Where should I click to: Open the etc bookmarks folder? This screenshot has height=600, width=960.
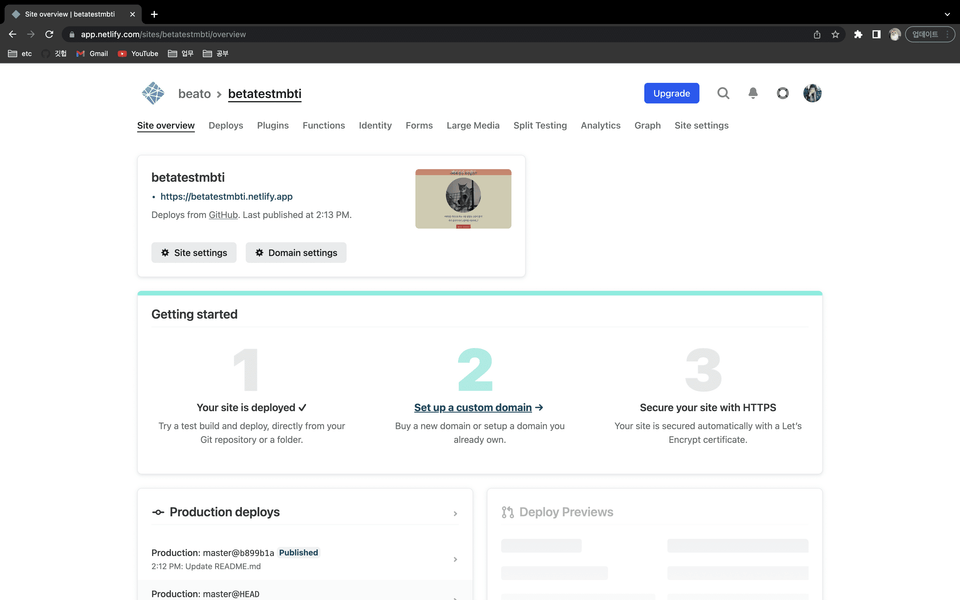(20, 53)
